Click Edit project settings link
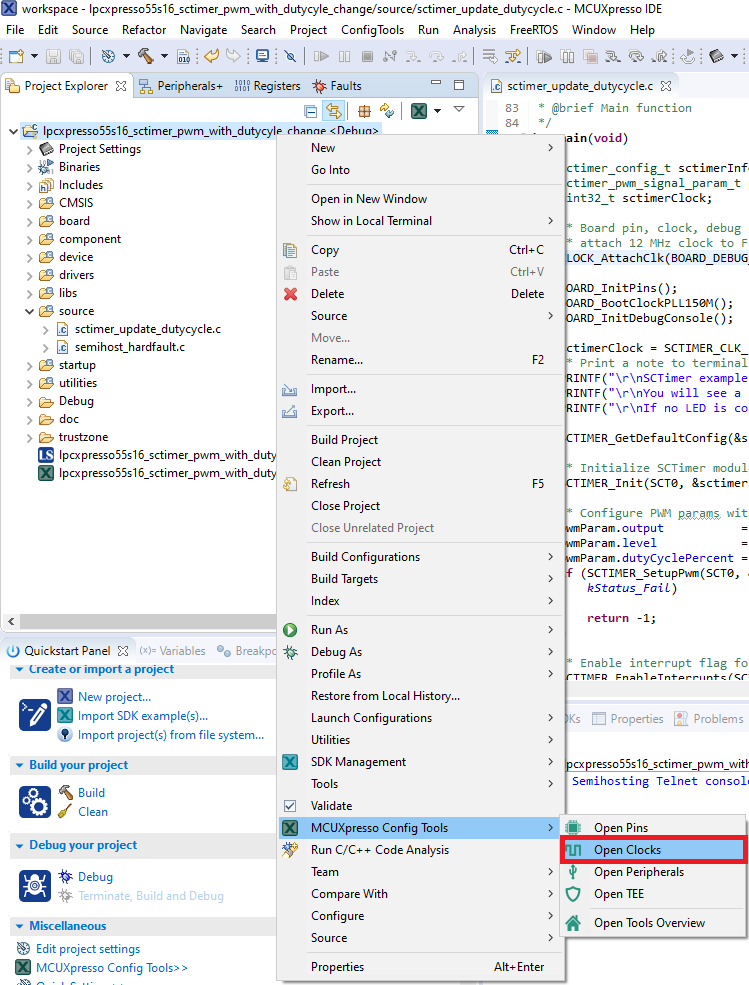The width and height of the screenshot is (749, 985). (x=88, y=949)
